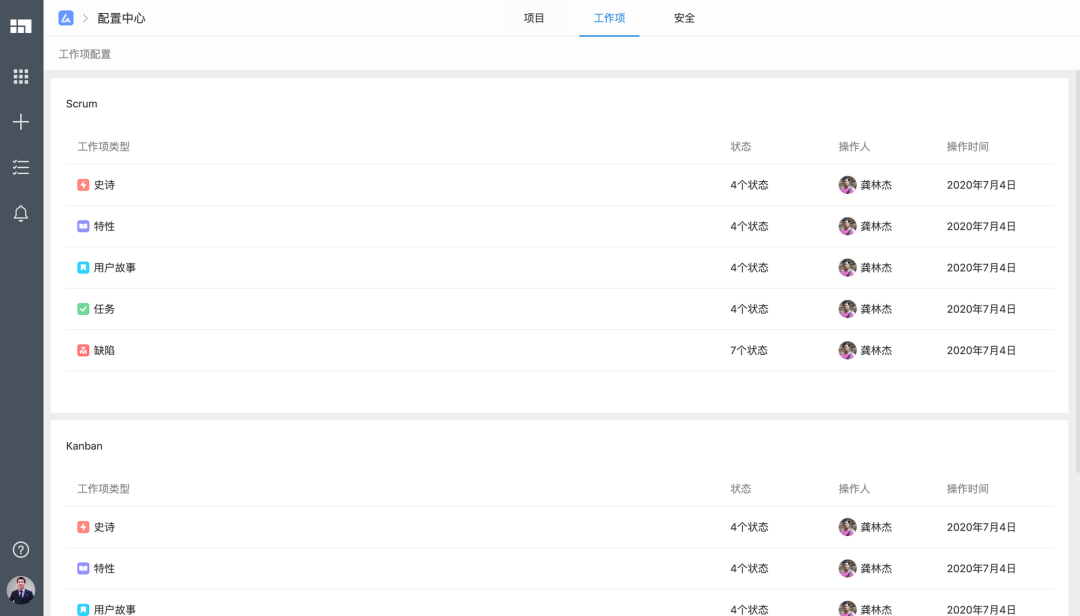This screenshot has width=1080, height=616.
Task: Select the dashboard icon at sidebar top
Action: click(21, 25)
